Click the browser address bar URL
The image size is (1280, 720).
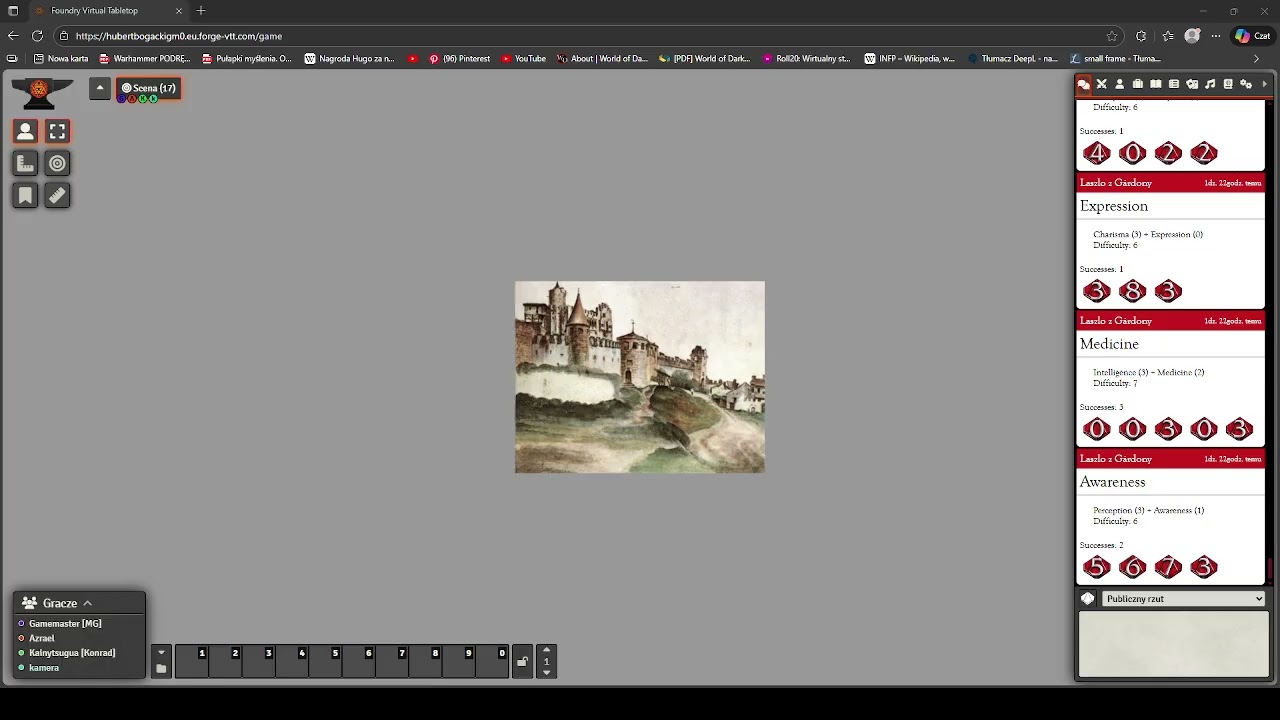(178, 36)
